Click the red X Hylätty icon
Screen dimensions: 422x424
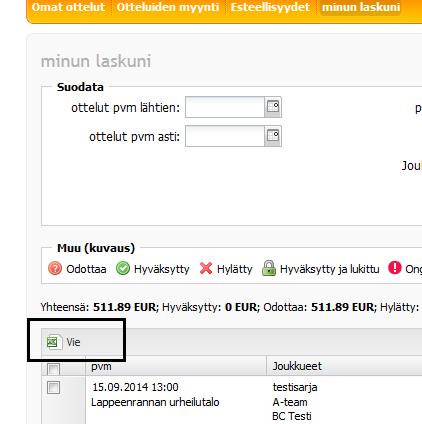tap(206, 268)
